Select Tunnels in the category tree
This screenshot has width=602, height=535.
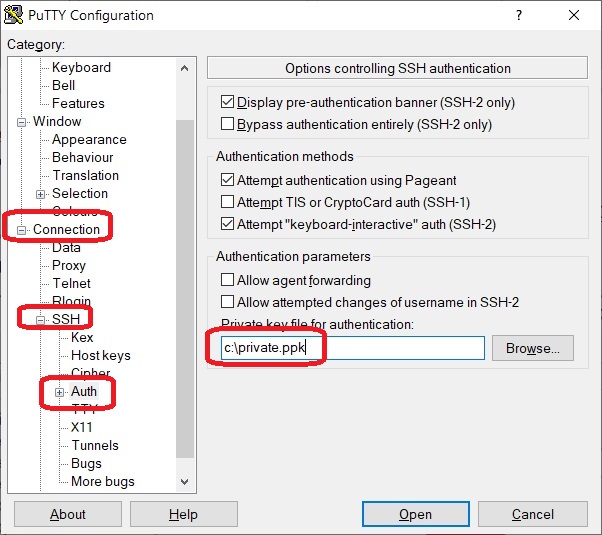pos(95,445)
